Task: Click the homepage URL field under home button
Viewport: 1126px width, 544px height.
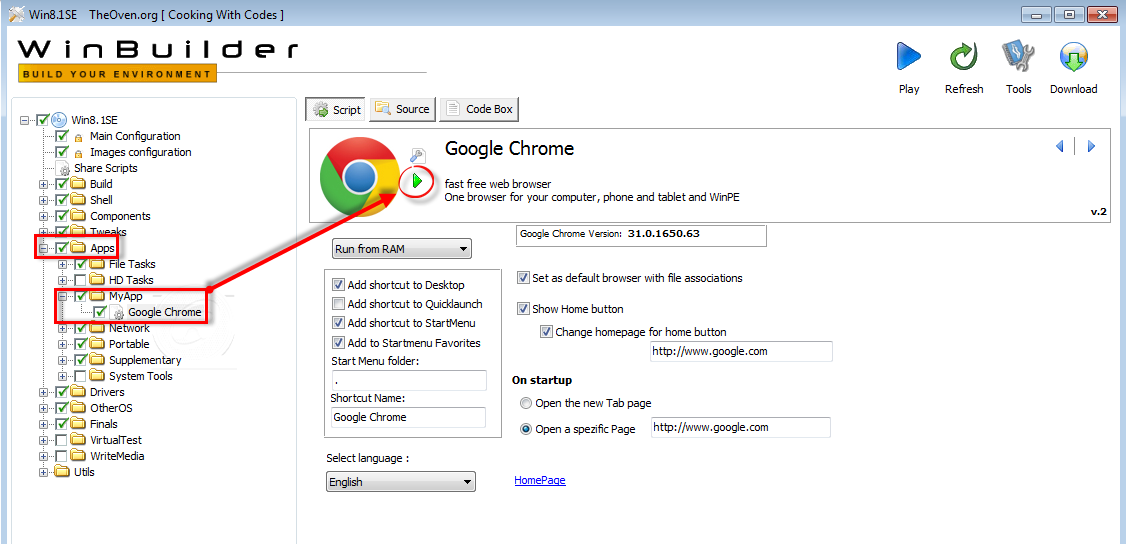Action: pyautogui.click(x=741, y=351)
